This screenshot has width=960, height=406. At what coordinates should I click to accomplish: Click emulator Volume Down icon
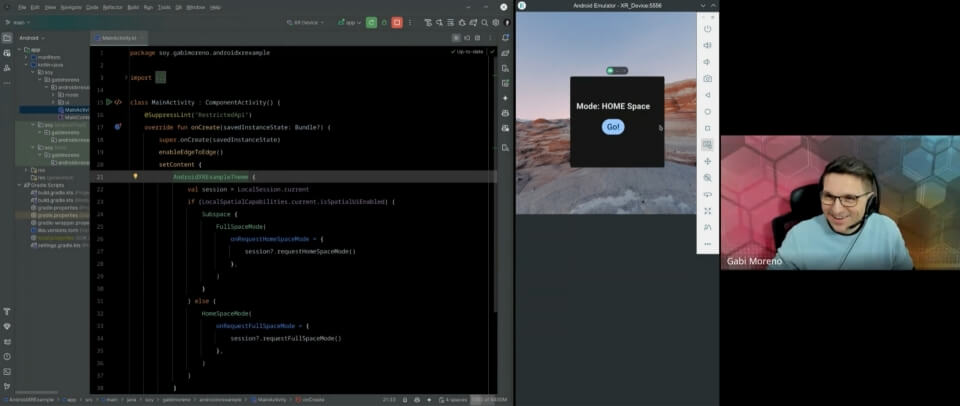coord(707,62)
